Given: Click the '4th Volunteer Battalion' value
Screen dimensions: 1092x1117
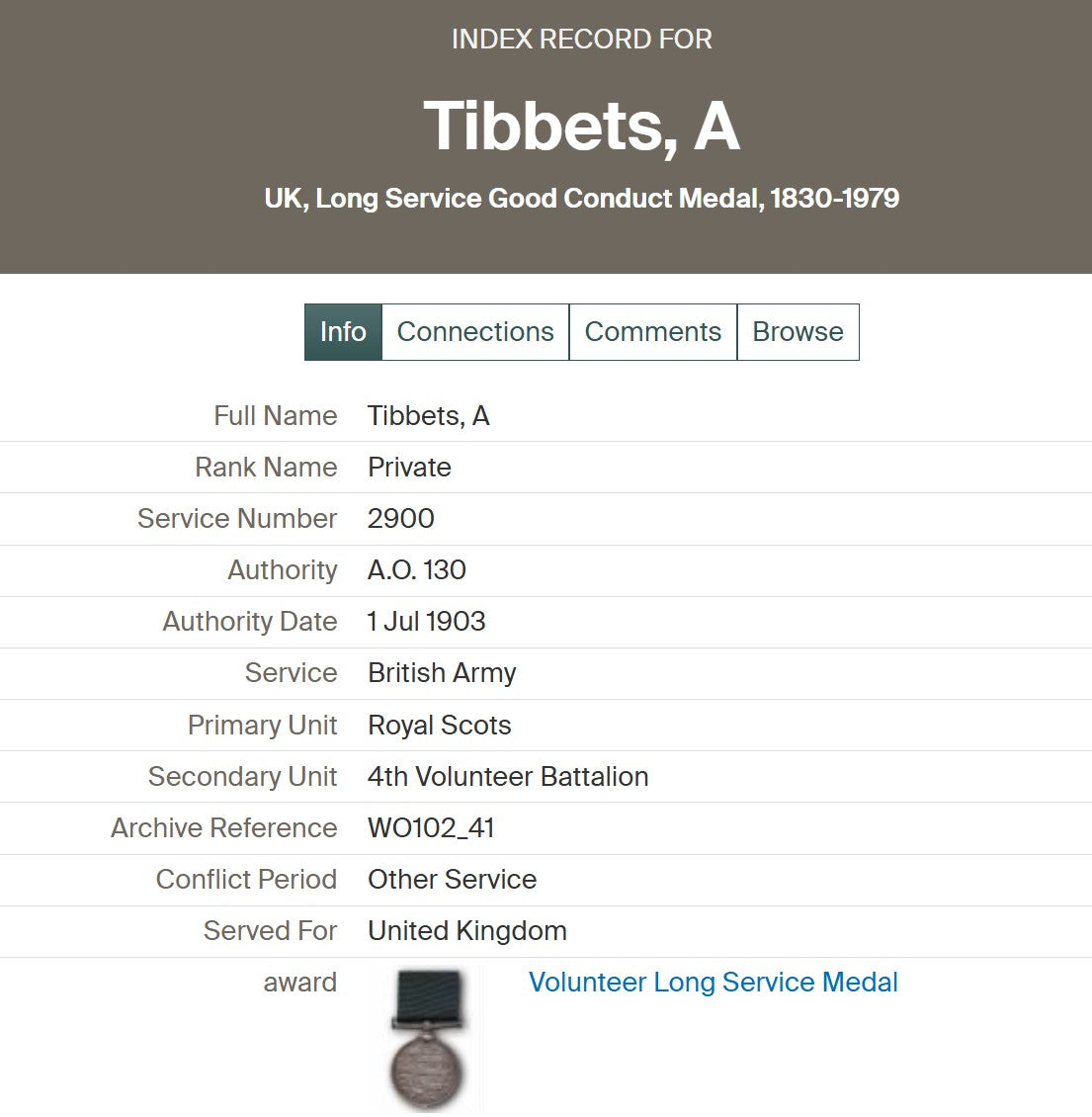Looking at the screenshot, I should pyautogui.click(x=508, y=777).
